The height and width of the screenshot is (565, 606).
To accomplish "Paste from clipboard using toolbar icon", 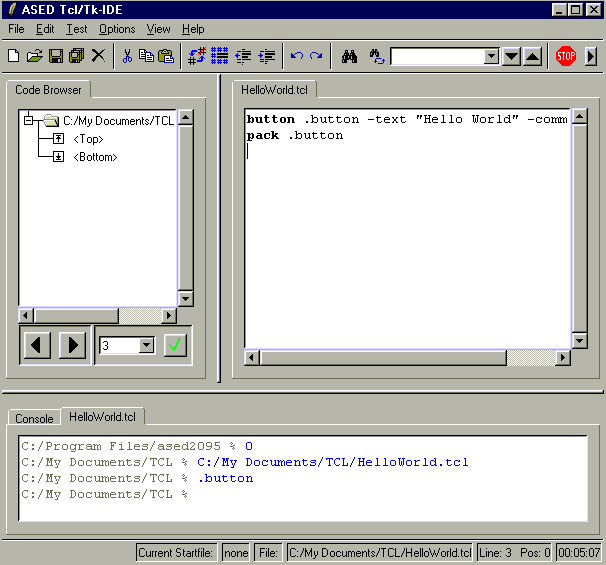I will tap(166, 56).
